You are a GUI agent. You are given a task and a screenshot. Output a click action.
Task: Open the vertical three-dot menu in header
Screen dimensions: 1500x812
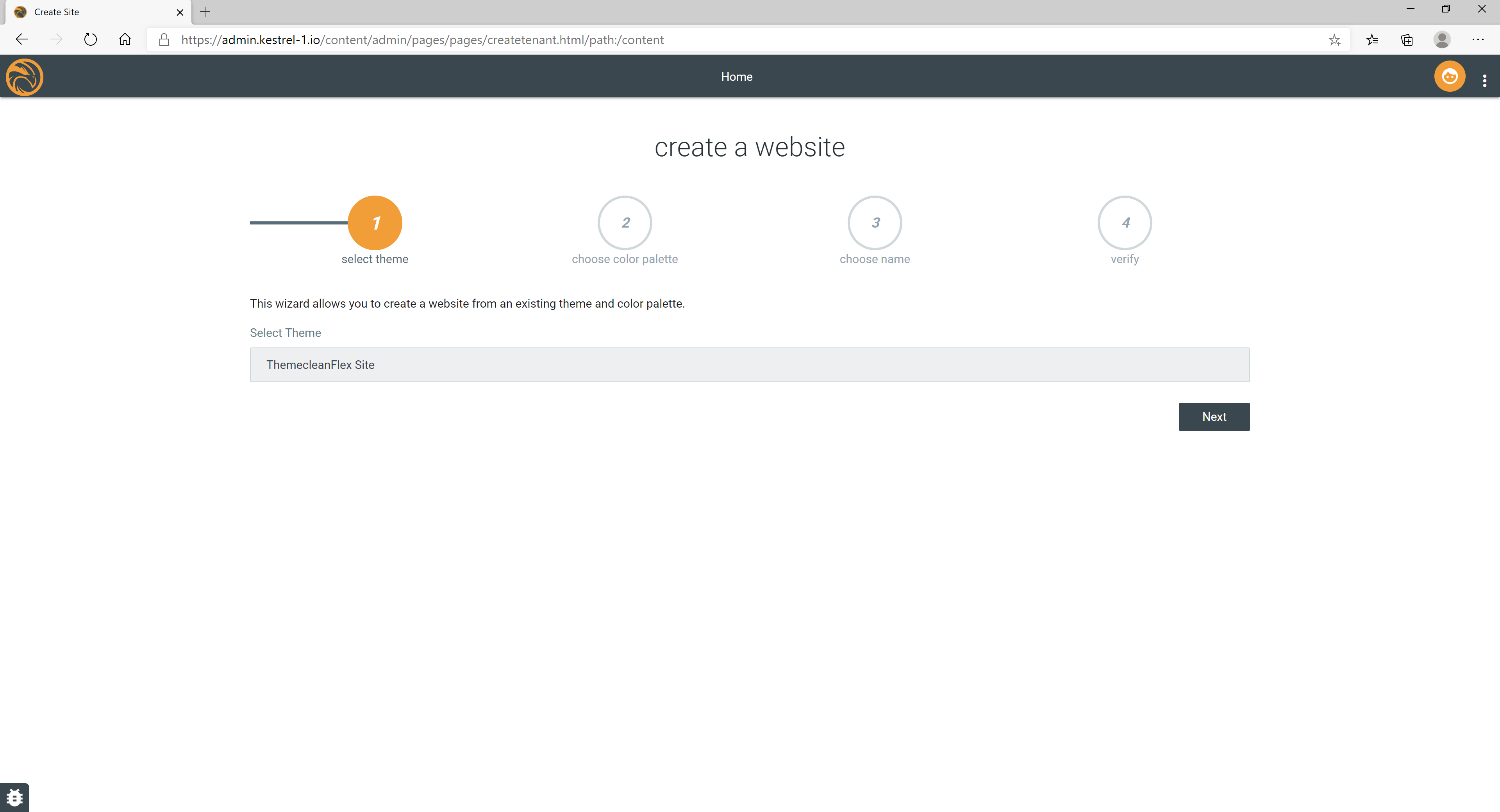coord(1484,80)
